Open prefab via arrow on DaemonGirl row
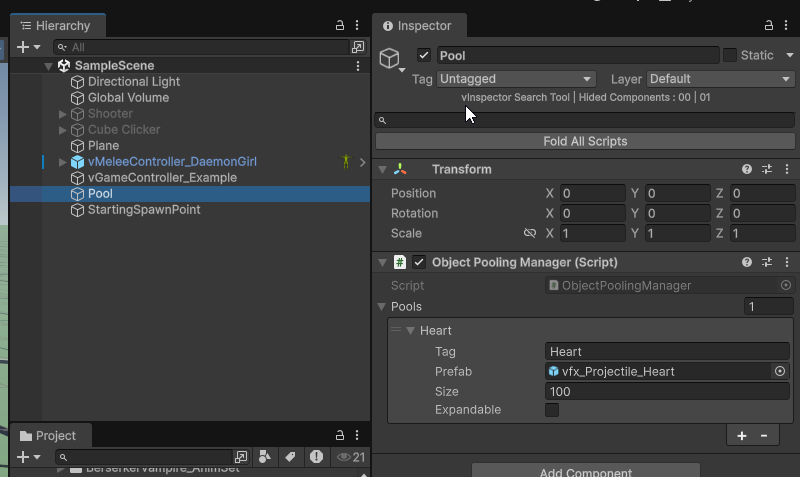 click(x=362, y=162)
